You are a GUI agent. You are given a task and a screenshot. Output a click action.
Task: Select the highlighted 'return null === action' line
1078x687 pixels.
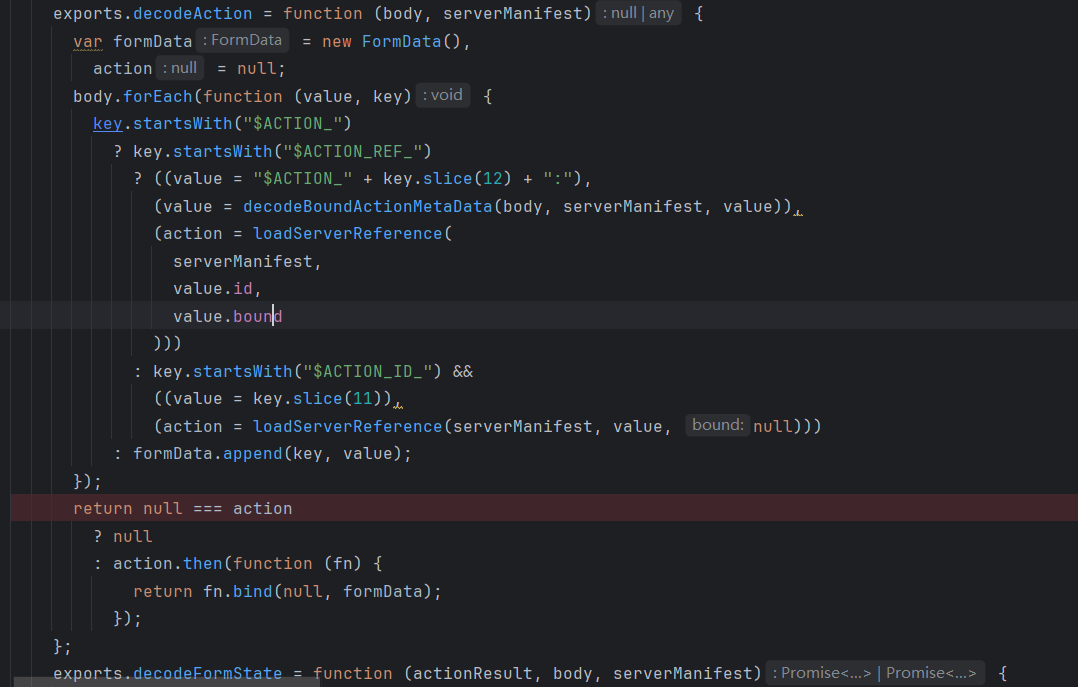pyautogui.click(x=182, y=508)
